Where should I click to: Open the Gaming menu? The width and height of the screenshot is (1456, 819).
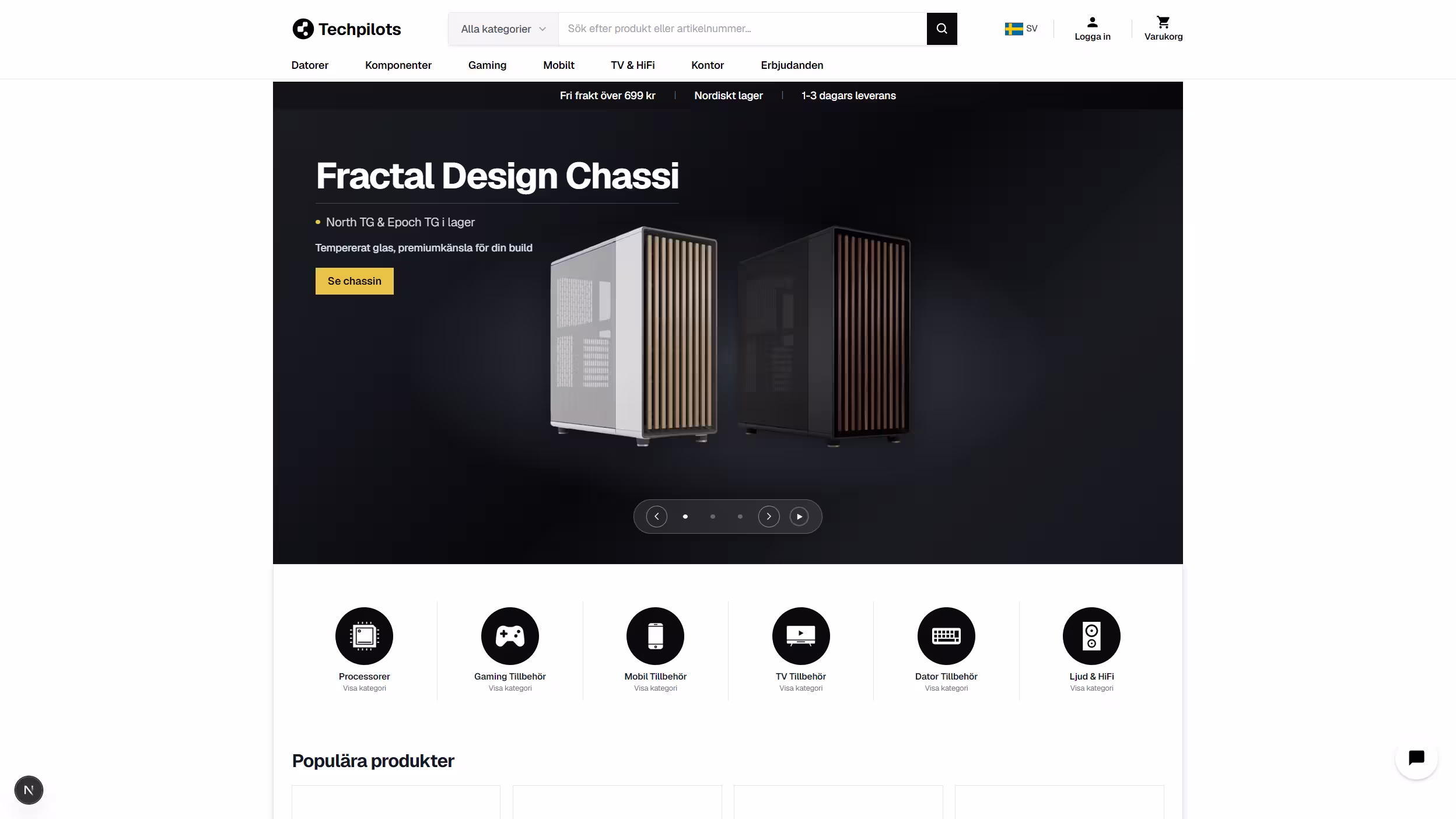[487, 65]
